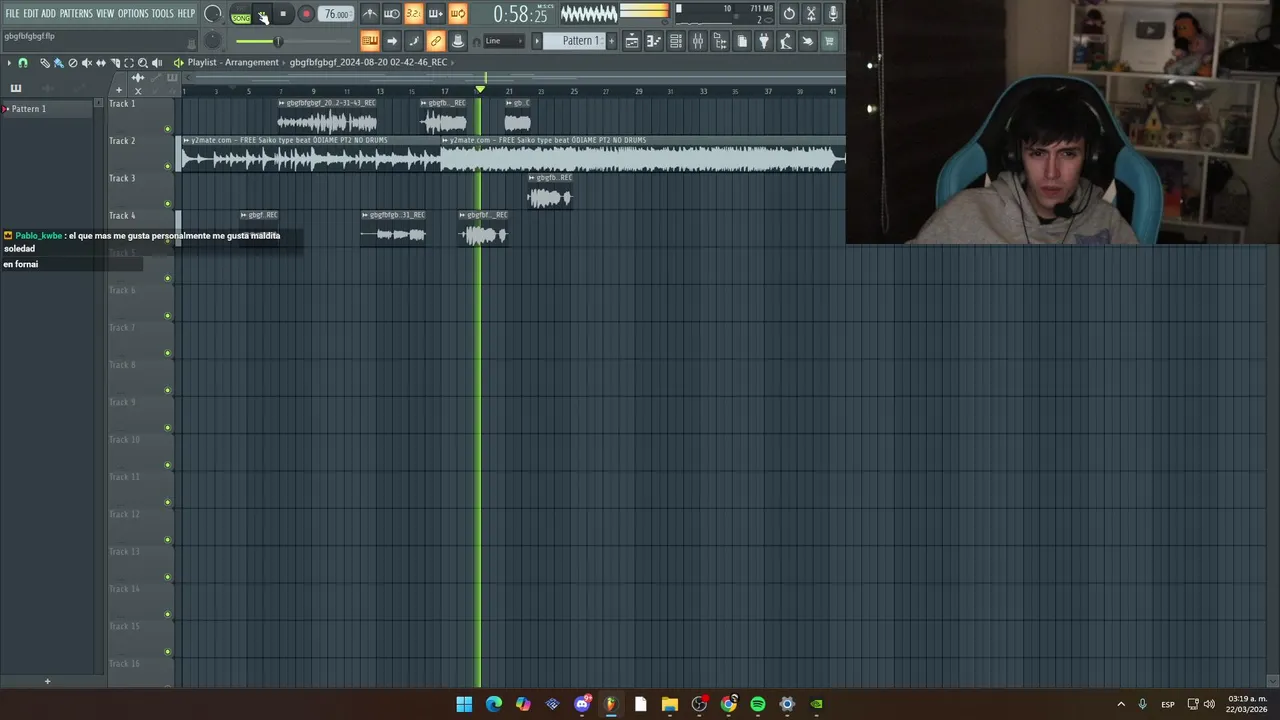
Task: Select the playlist Mute tool
Action: point(86,63)
